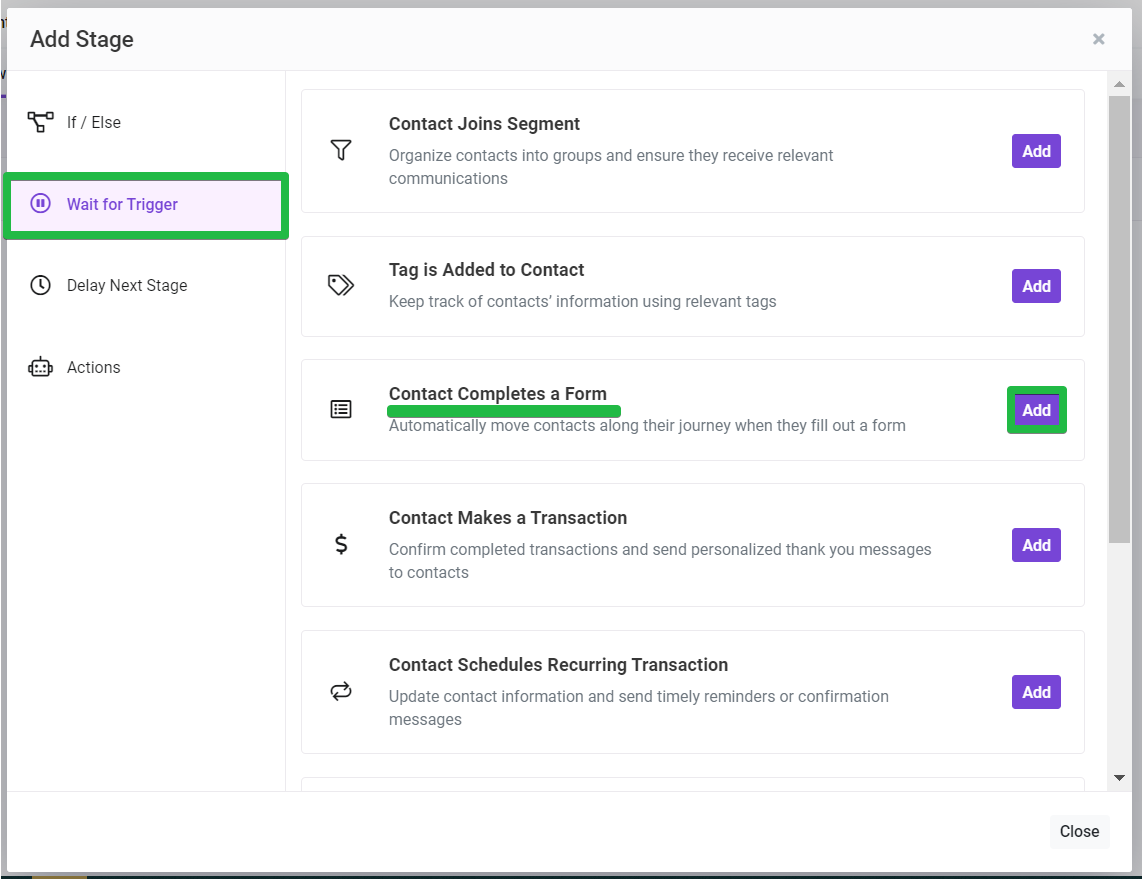Click the Wait for Trigger pause icon
The image size is (1142, 879).
(40, 203)
